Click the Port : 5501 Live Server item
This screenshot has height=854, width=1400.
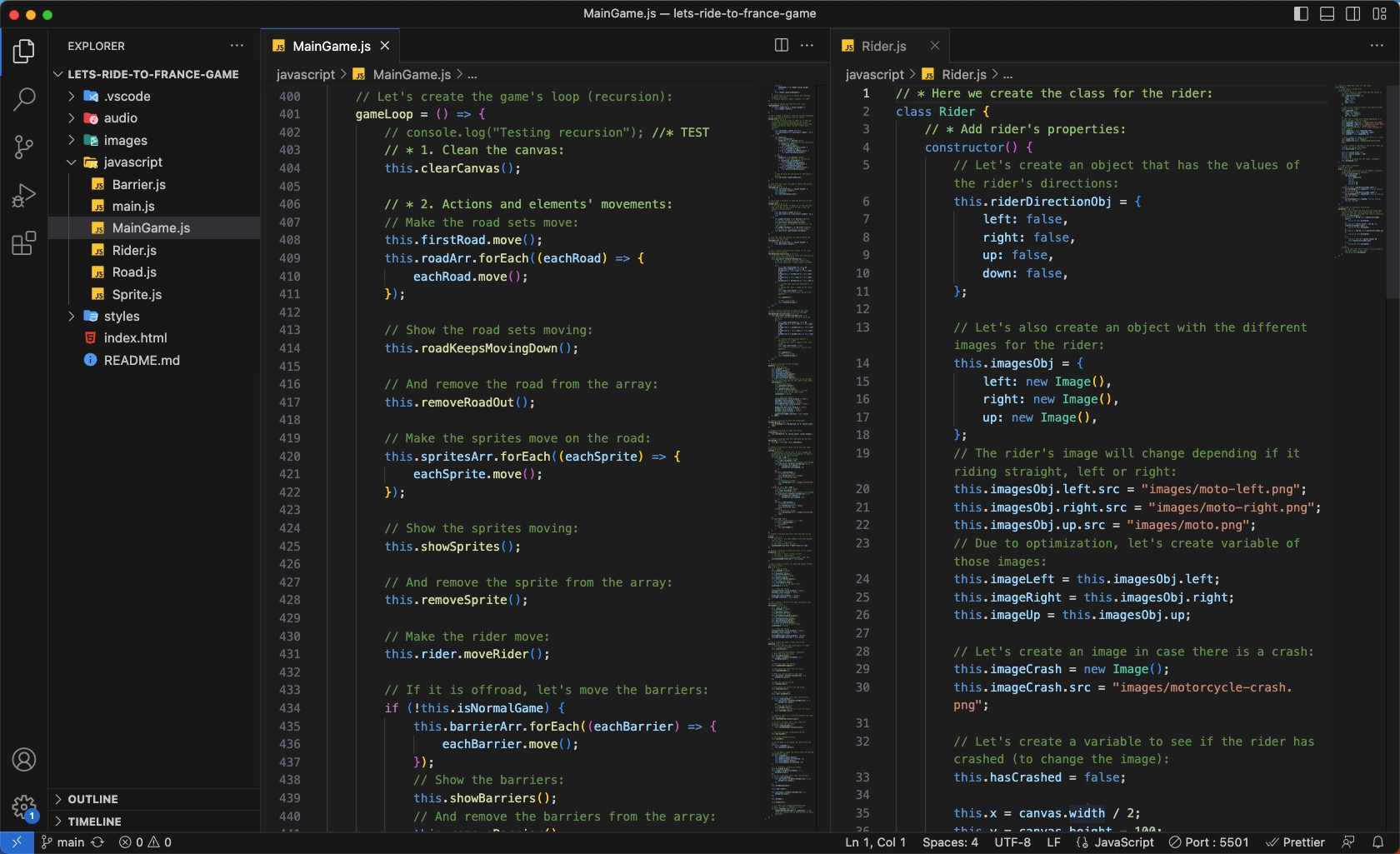[1208, 842]
